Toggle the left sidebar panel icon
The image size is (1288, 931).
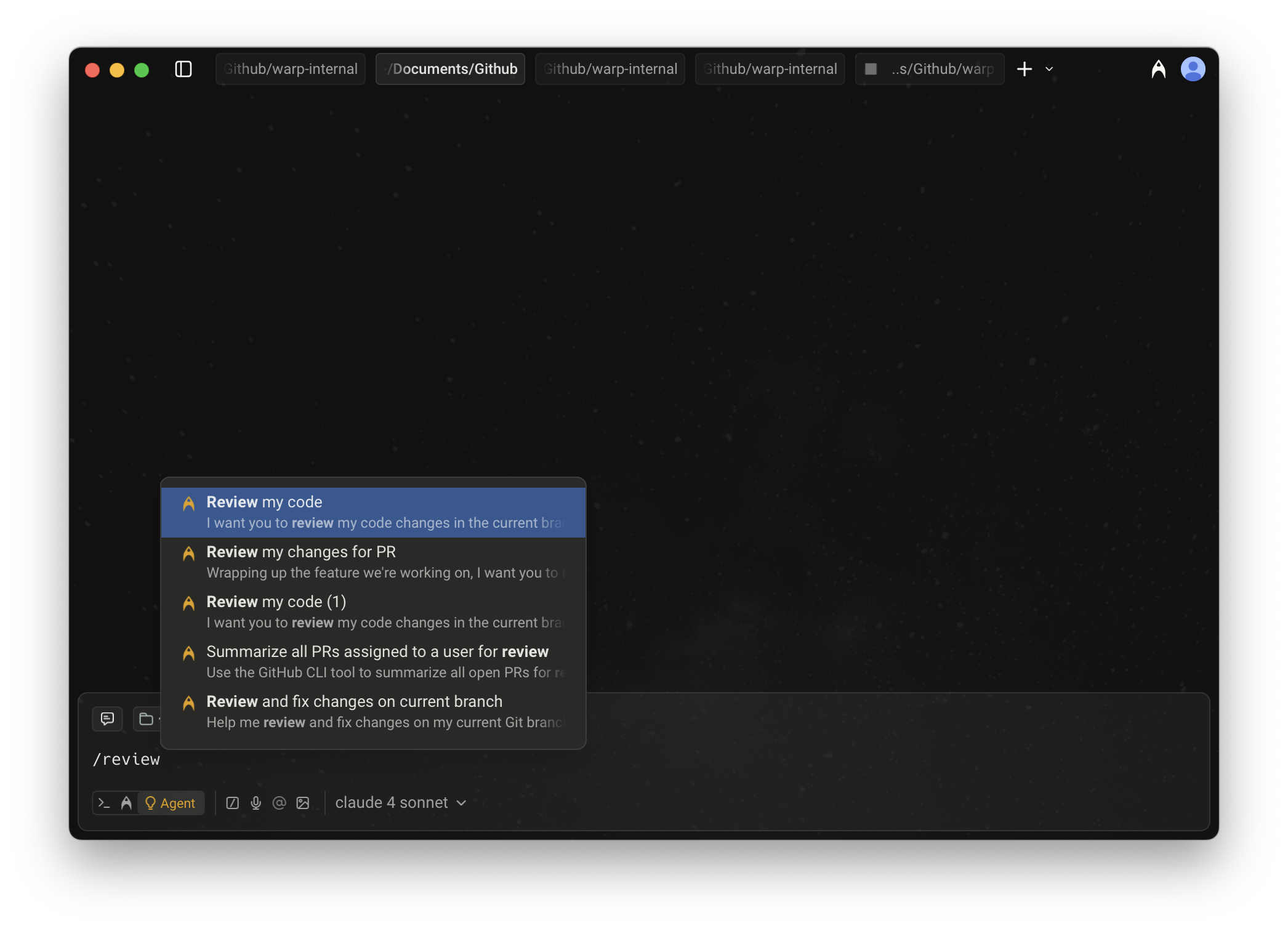coord(183,69)
